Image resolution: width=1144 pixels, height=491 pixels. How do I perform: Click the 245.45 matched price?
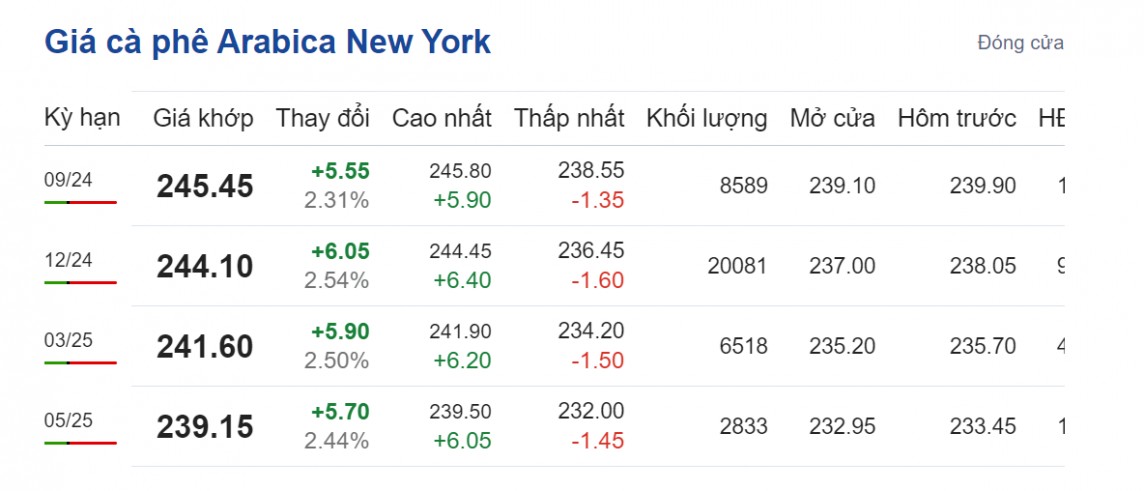pyautogui.click(x=205, y=186)
